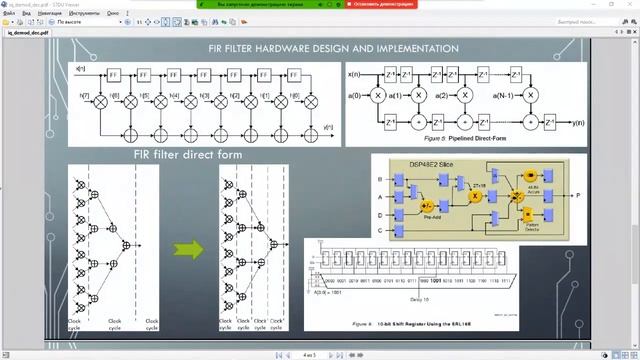Click the red stop demonstration button
Screen dimensions: 640x360
tap(380, 4)
